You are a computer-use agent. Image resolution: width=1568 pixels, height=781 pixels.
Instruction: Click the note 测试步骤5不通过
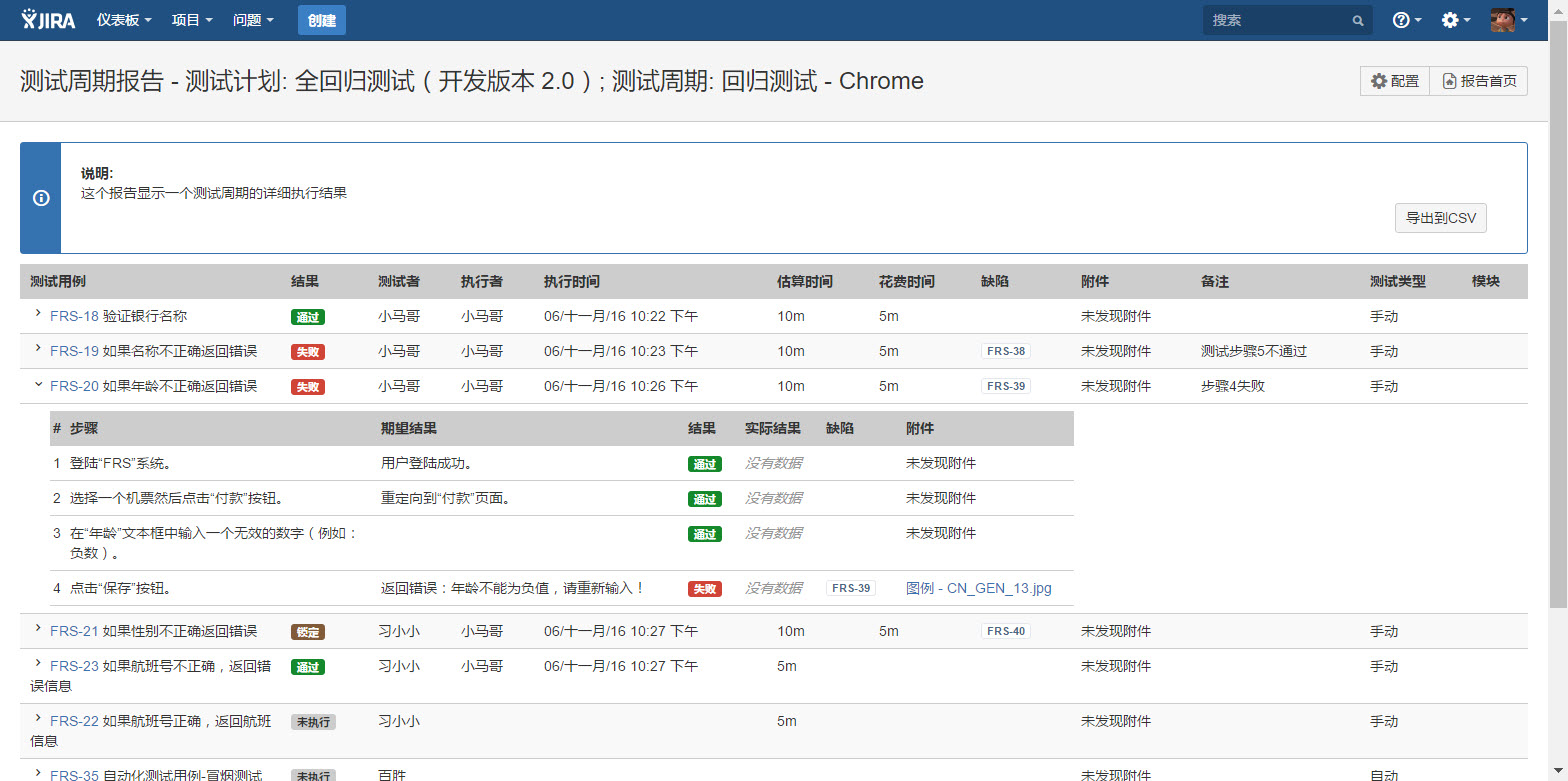pyautogui.click(x=1254, y=351)
